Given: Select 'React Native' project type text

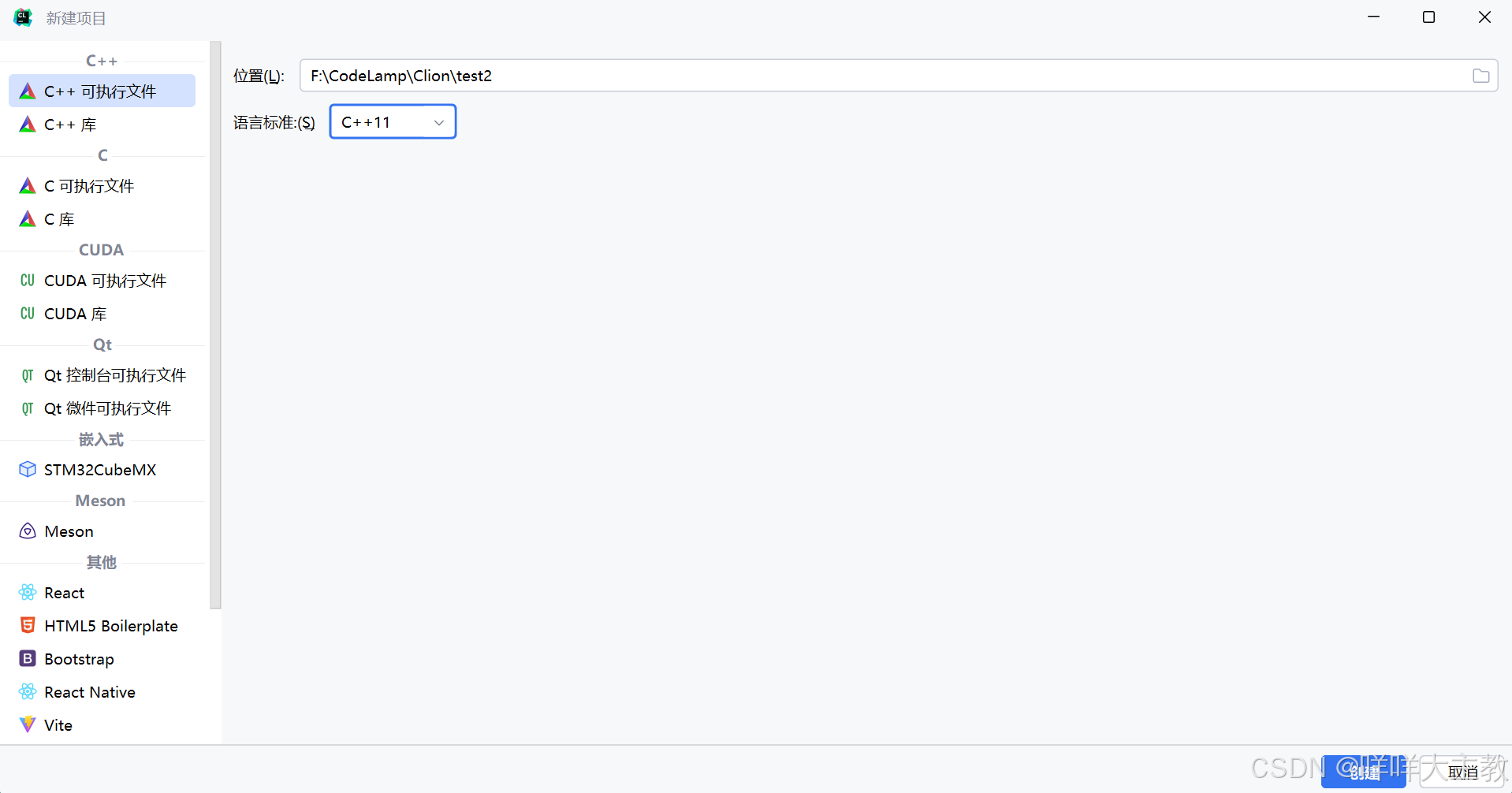Looking at the screenshot, I should [90, 692].
